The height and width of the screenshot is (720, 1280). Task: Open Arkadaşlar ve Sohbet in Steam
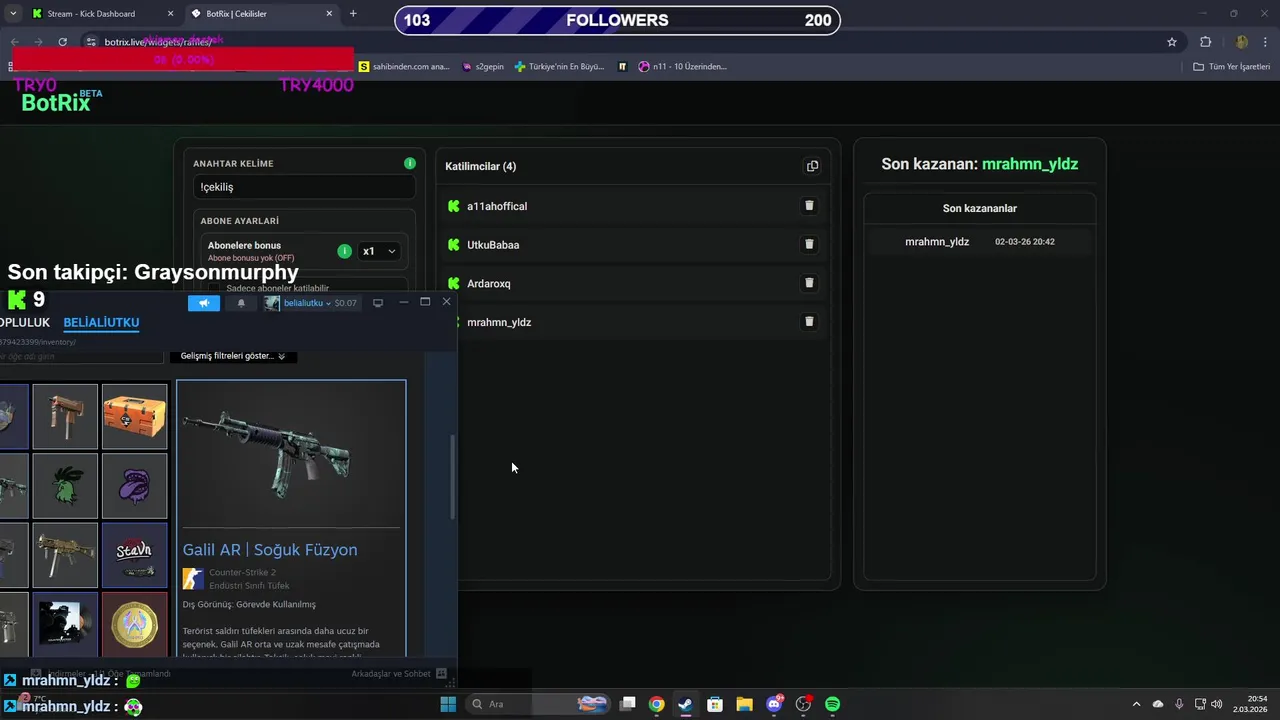coord(399,674)
